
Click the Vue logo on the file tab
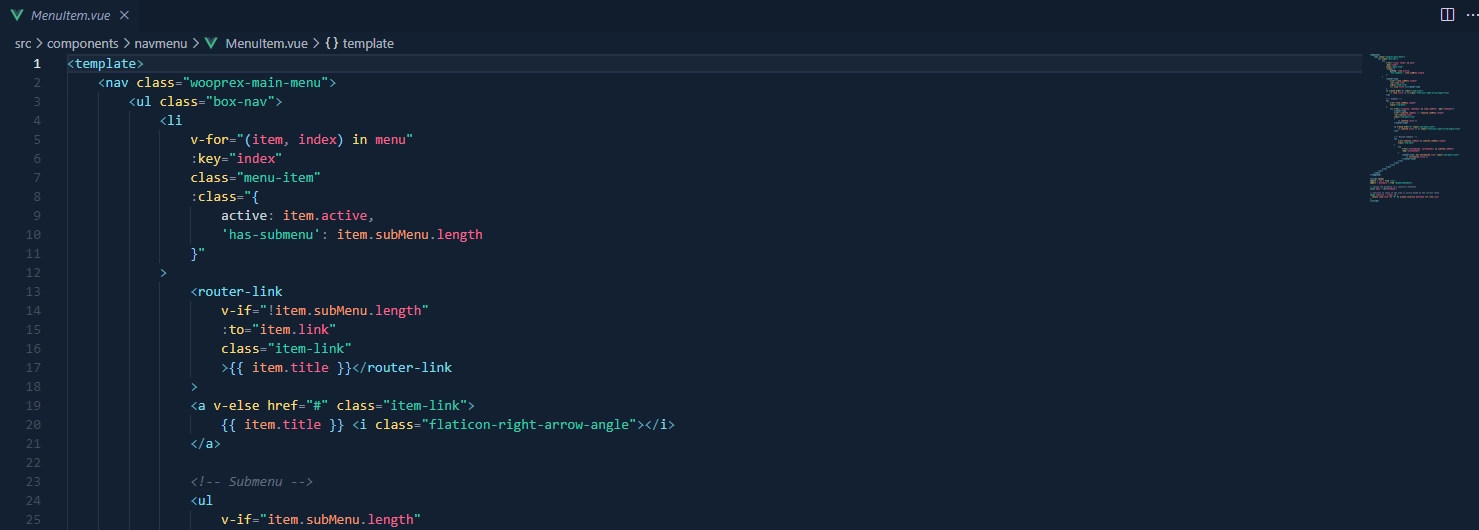coord(16,15)
